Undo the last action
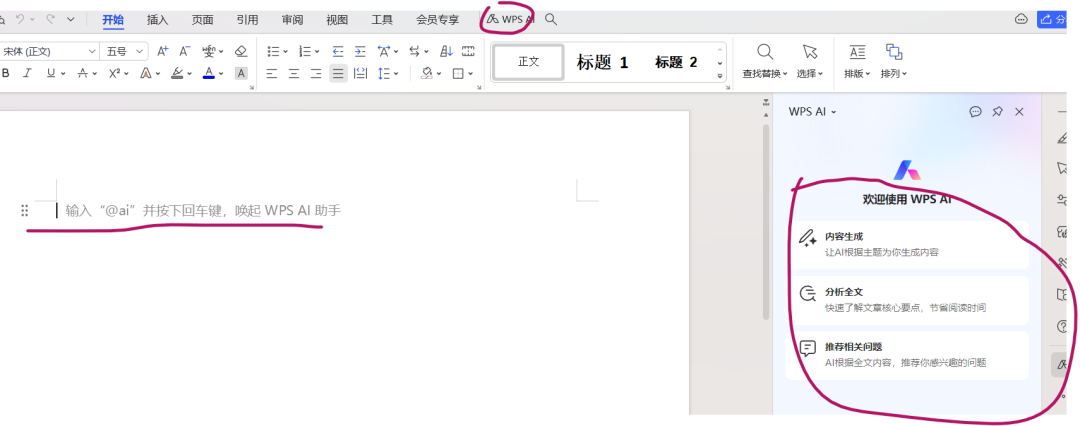This screenshot has height=426, width=1080. click(x=20, y=19)
